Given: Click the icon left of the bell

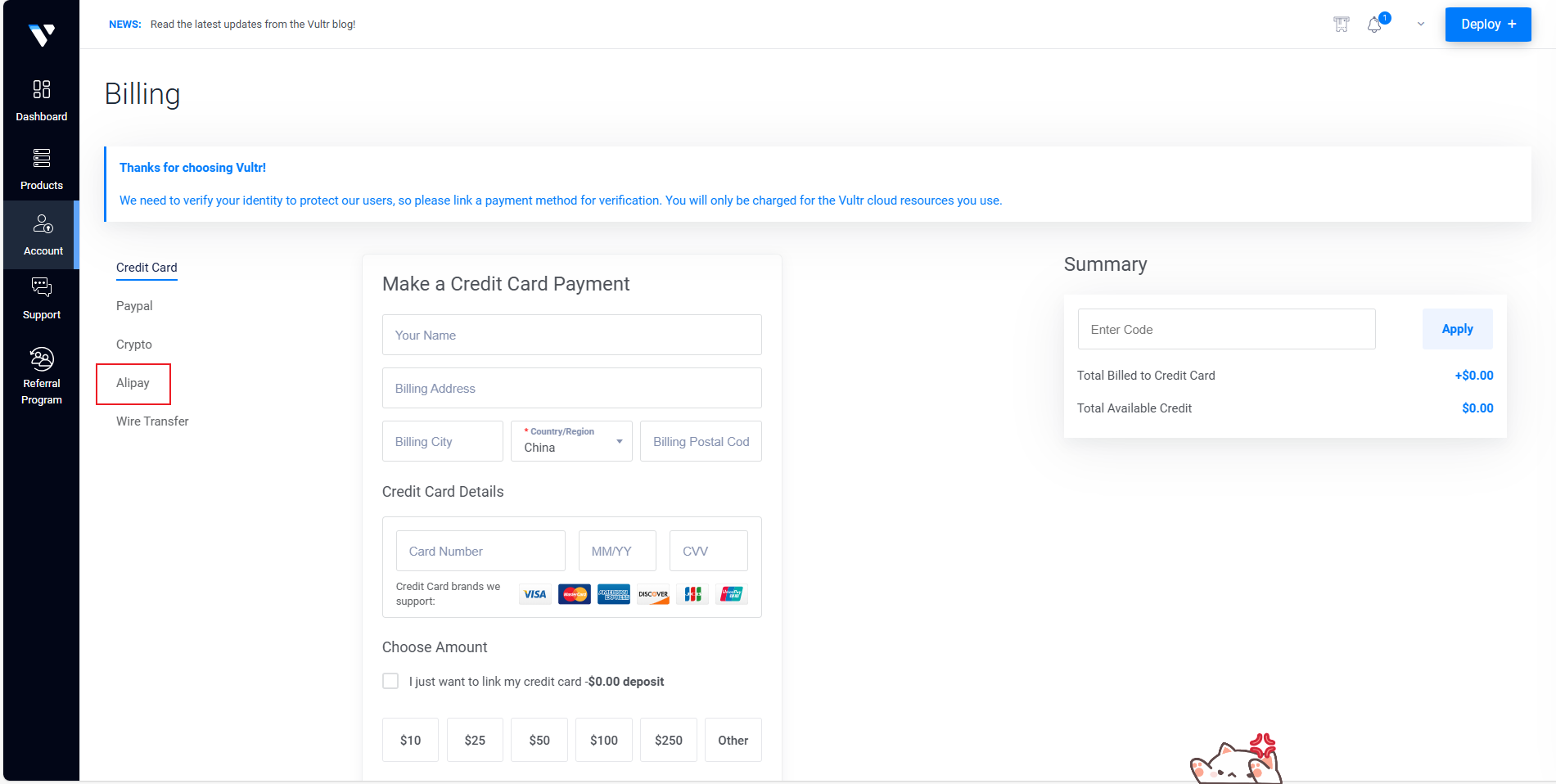Looking at the screenshot, I should (x=1341, y=25).
